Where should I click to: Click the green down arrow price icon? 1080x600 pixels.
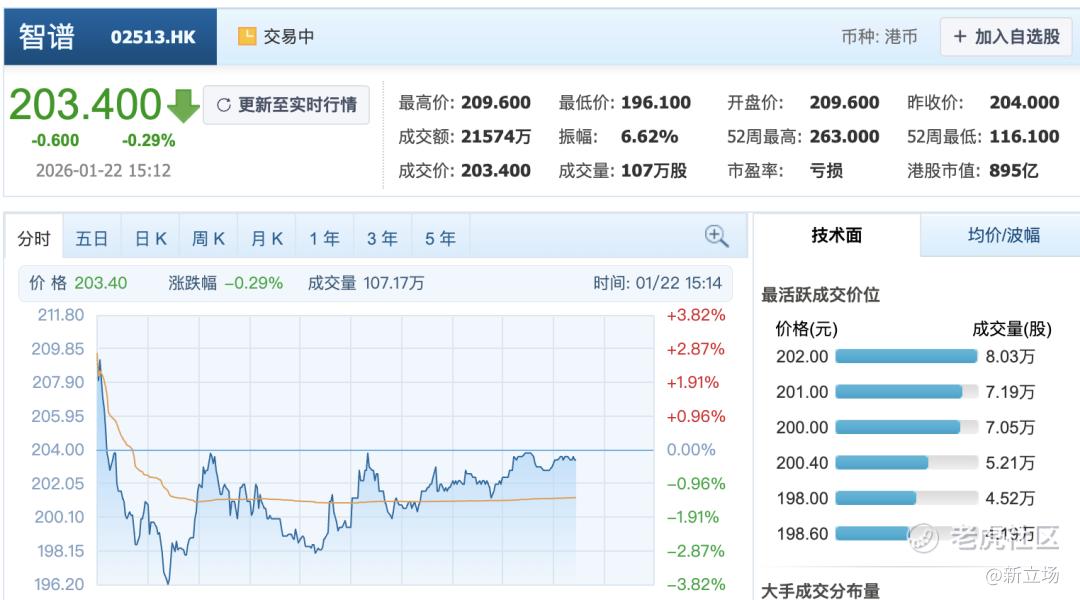[183, 105]
